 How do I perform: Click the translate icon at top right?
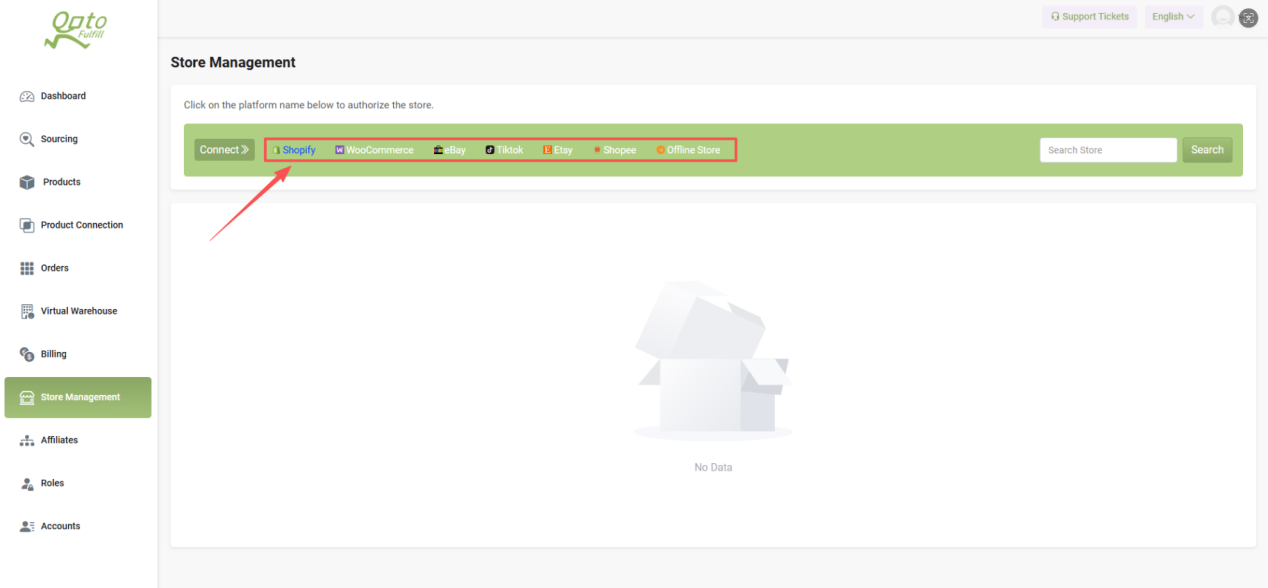point(1248,17)
